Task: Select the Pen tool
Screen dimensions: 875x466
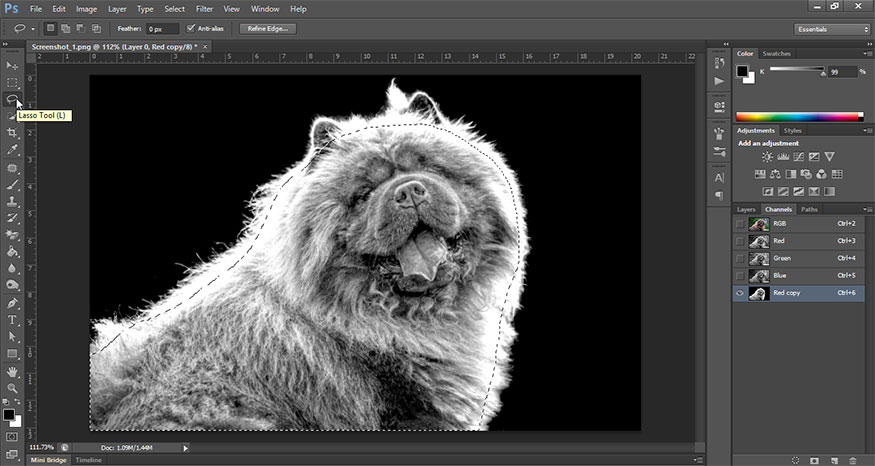Action: [x=12, y=304]
